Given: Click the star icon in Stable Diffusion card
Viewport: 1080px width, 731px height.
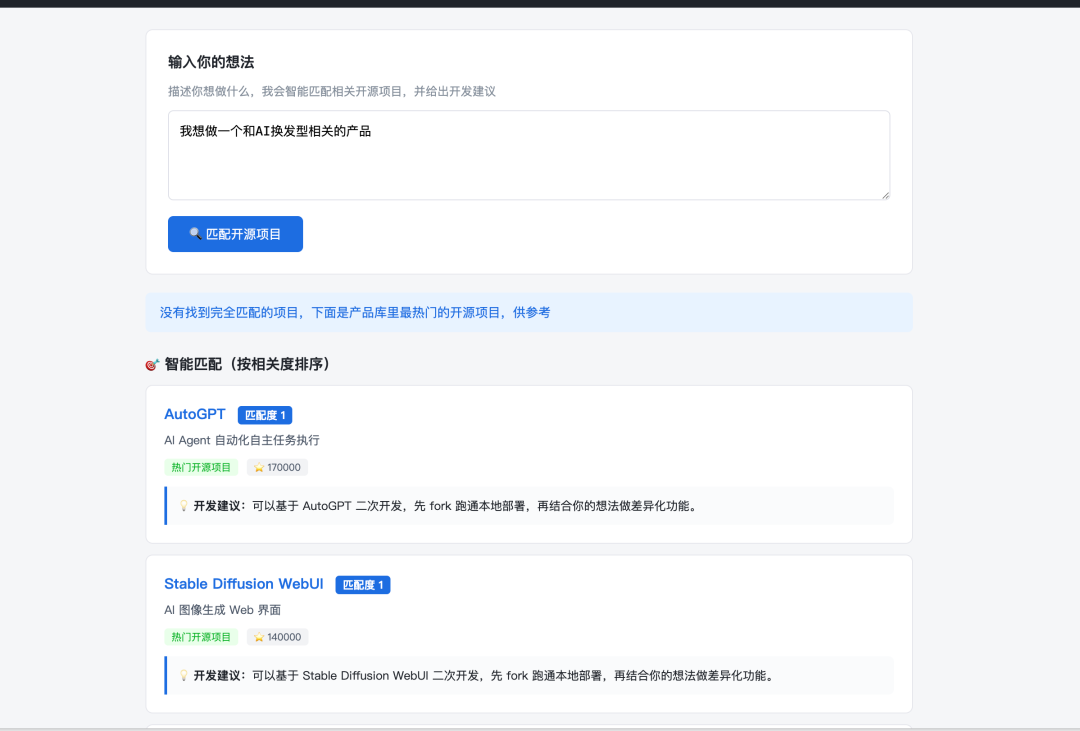Looking at the screenshot, I should 259,637.
